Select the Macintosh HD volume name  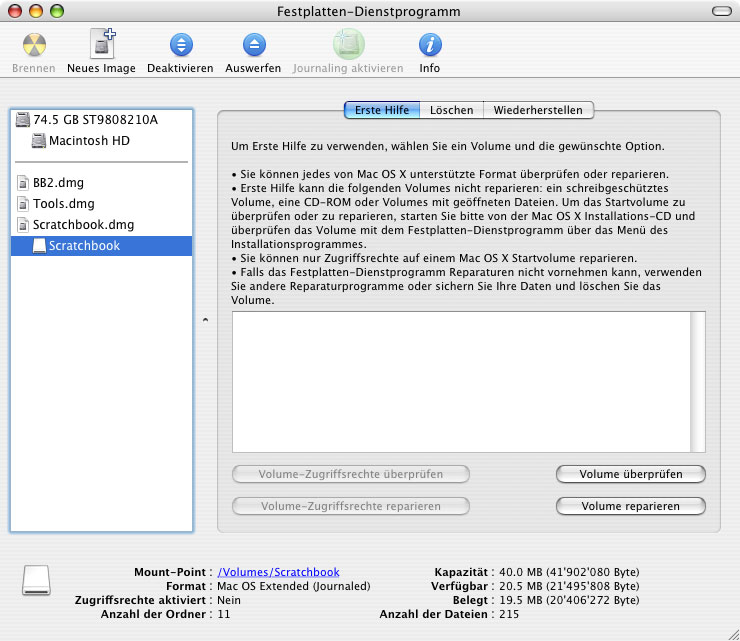pyautogui.click(x=89, y=141)
